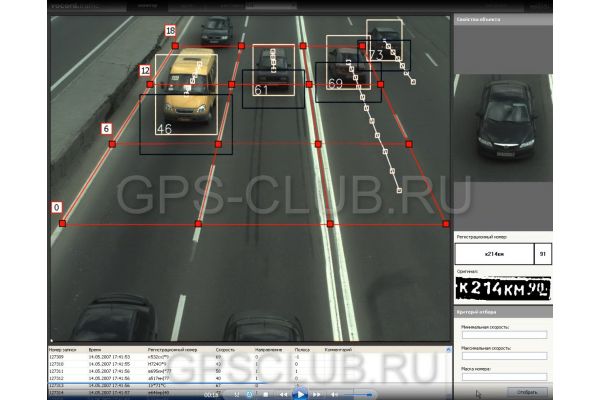Image resolution: width=600 pixels, height=400 pixels.
Task: Click tracked car labeled speed 73
Action: coord(384,40)
